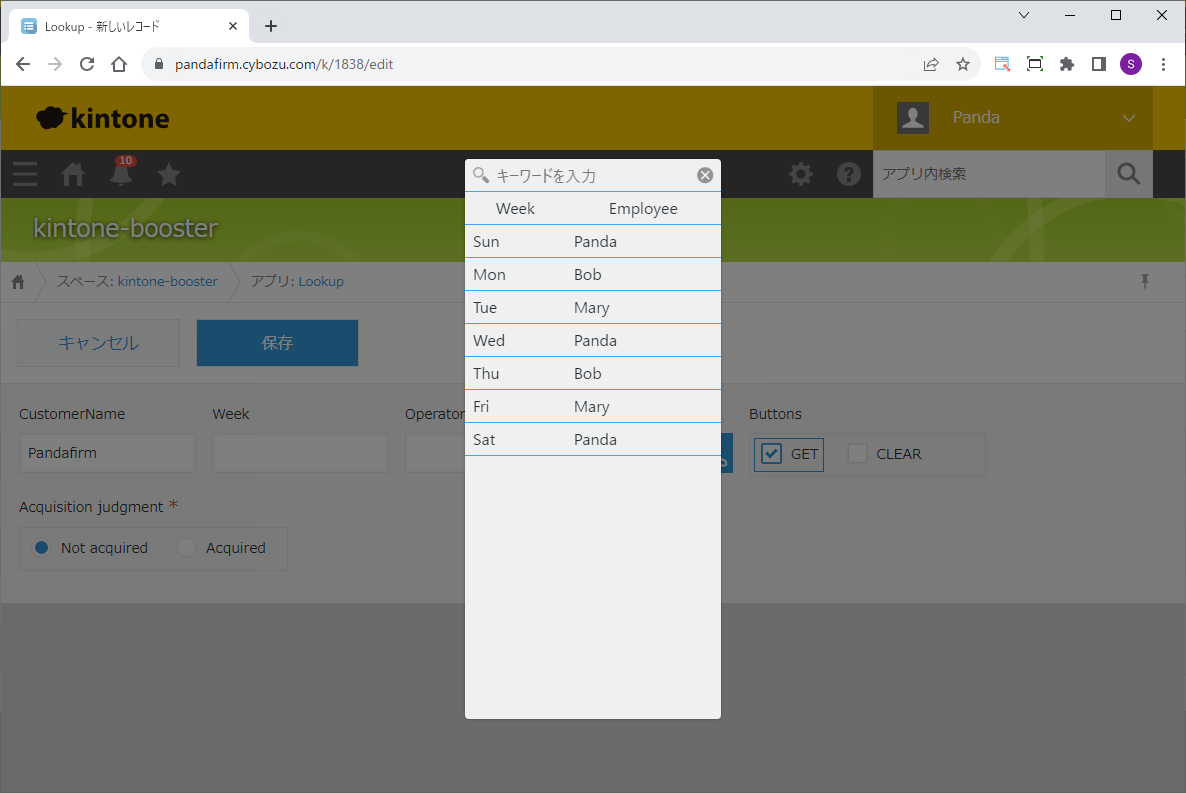1186x793 pixels.
Task: Clear the lookup keyword with X icon
Action: click(705, 175)
